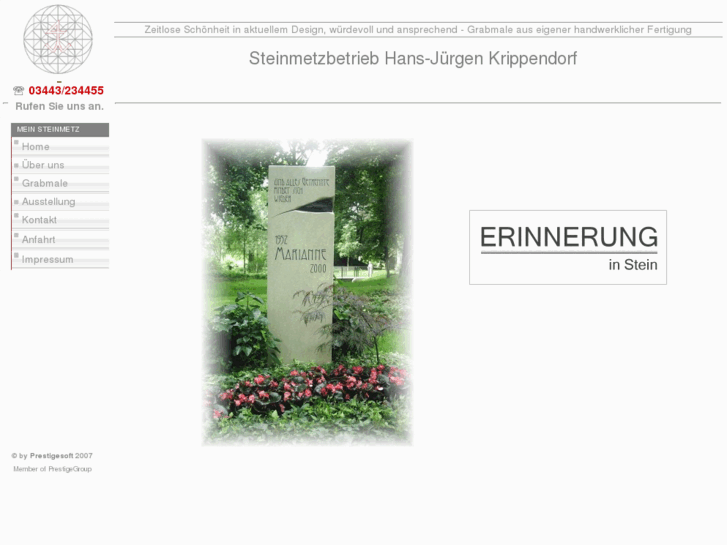Open the Home menu item

[x=35, y=147]
